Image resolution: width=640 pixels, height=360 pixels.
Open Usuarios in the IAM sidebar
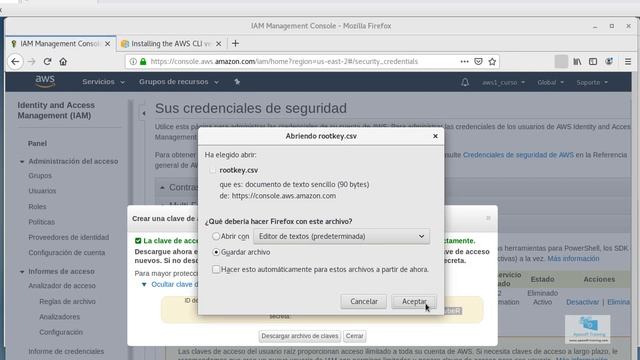[42, 191]
